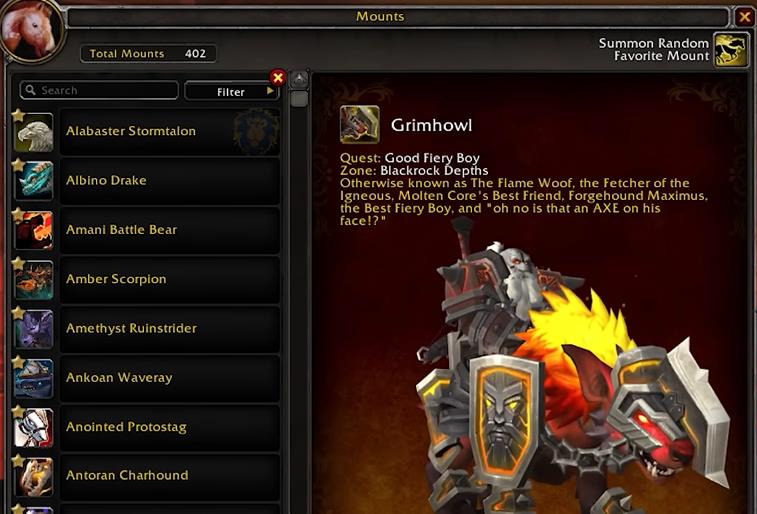Select the Anointed Protostag icon

point(34,428)
